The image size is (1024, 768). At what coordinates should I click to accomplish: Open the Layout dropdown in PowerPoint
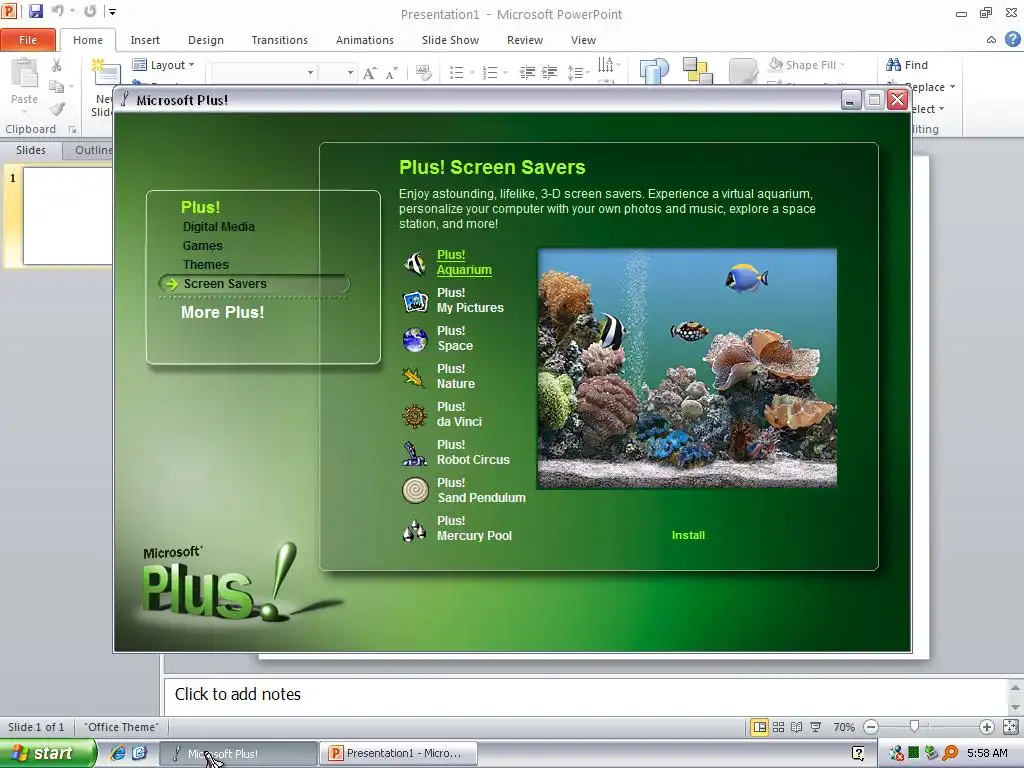163,65
